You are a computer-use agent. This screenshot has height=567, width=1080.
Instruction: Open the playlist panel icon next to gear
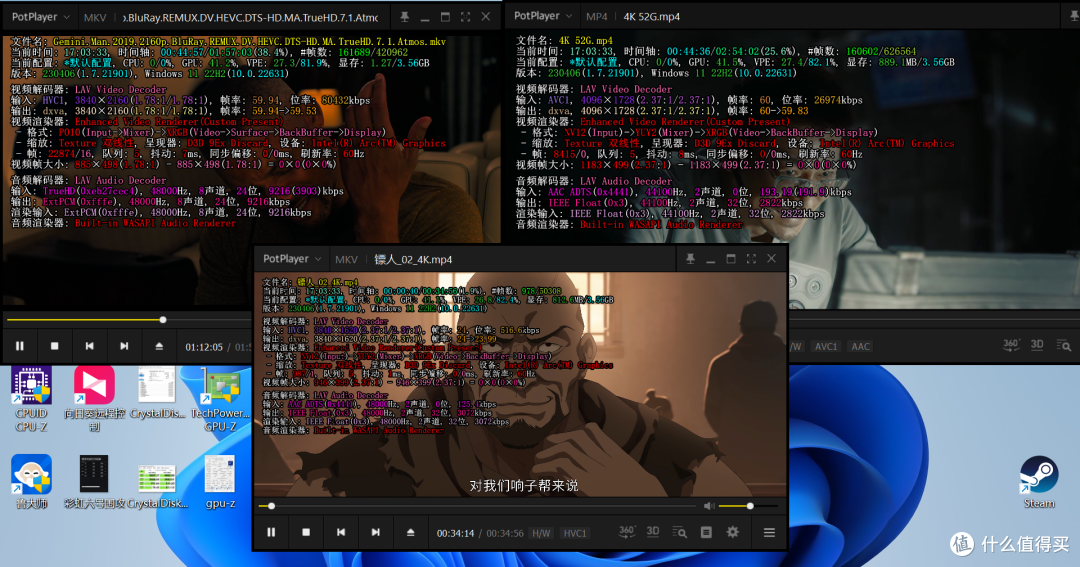coord(706,533)
